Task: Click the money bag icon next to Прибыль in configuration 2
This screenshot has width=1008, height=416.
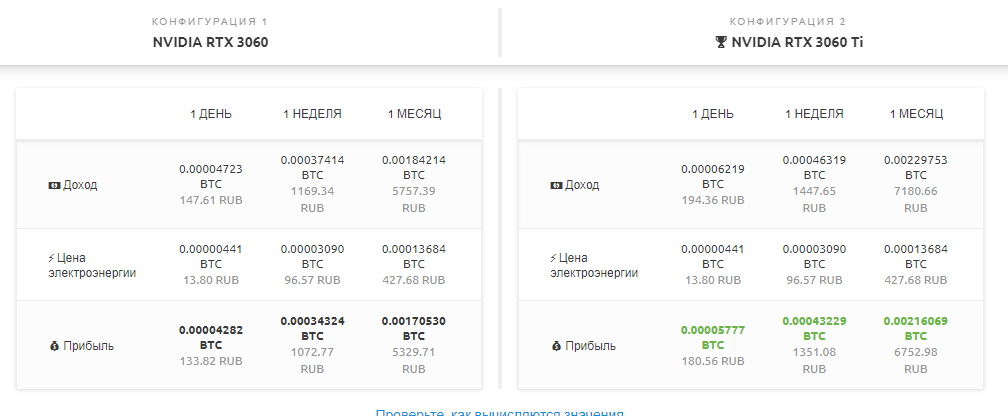Action: [x=557, y=346]
